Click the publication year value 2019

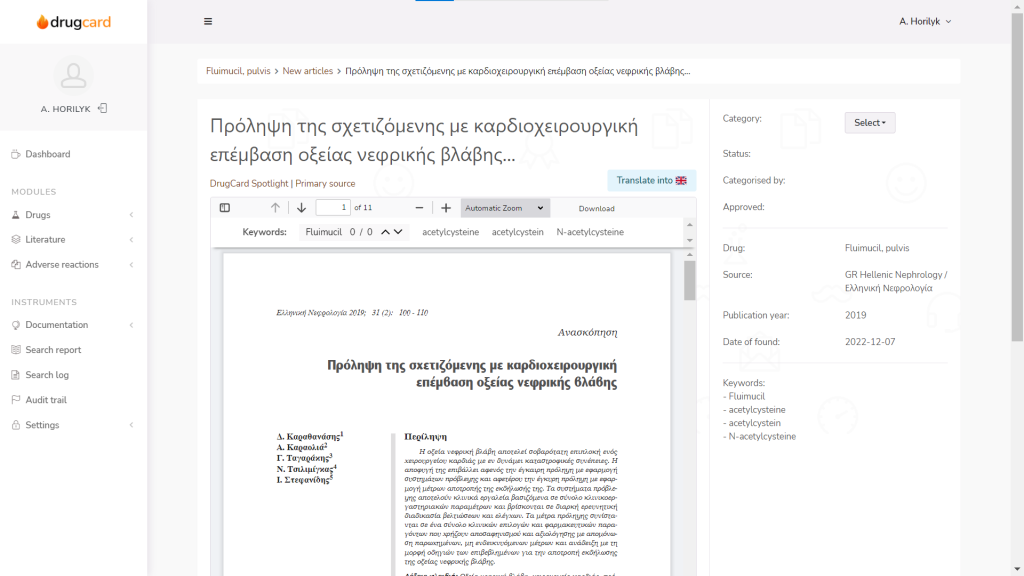point(856,315)
